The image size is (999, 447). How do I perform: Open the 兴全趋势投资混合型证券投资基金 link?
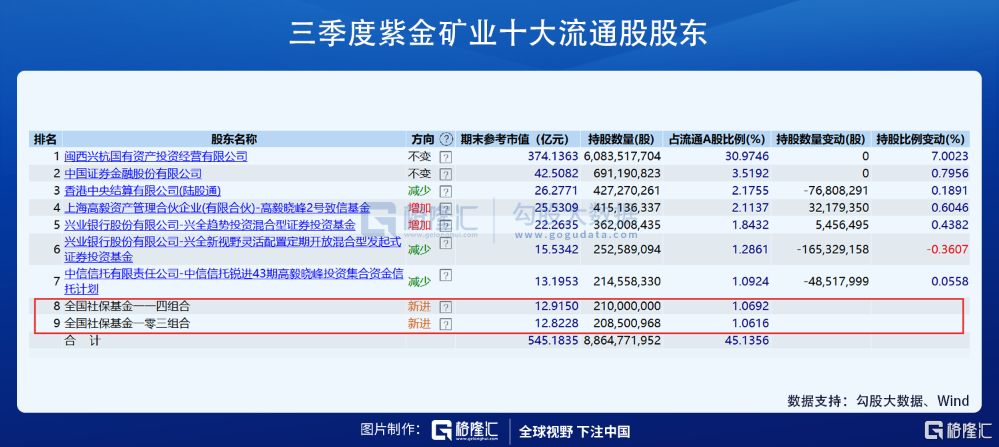click(210, 225)
